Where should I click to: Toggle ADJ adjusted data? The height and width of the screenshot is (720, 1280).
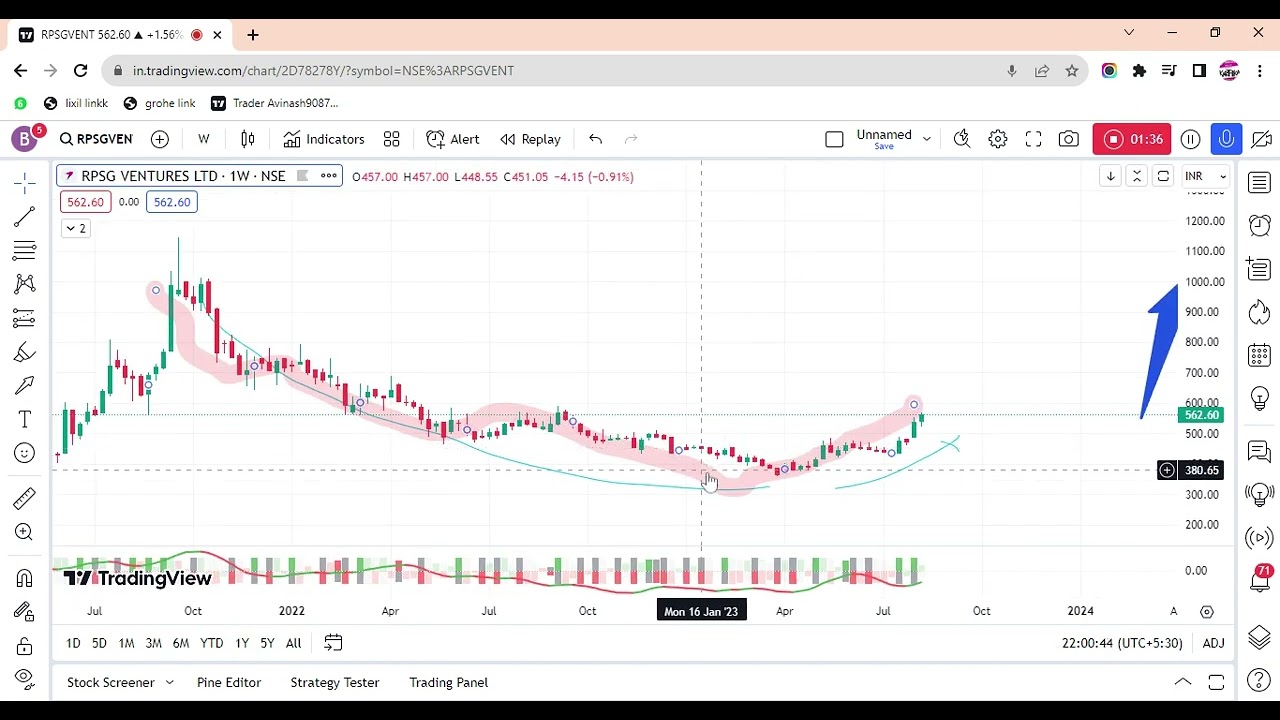click(x=1213, y=643)
